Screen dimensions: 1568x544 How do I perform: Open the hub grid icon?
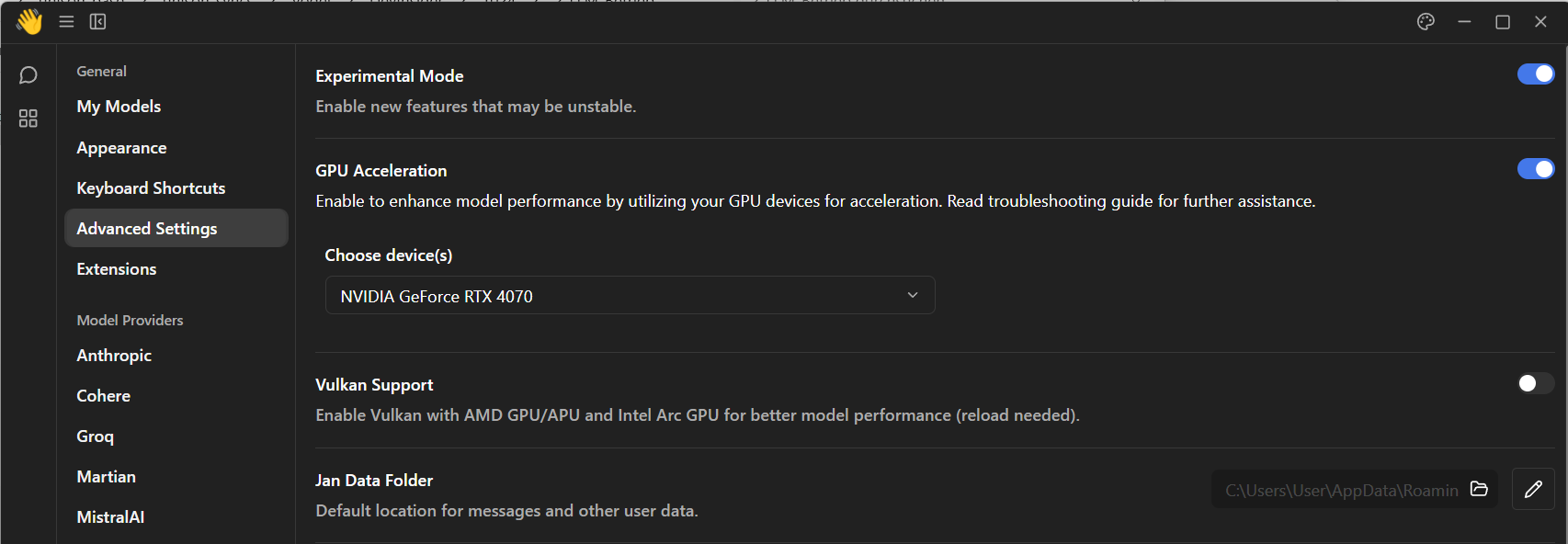[x=28, y=119]
